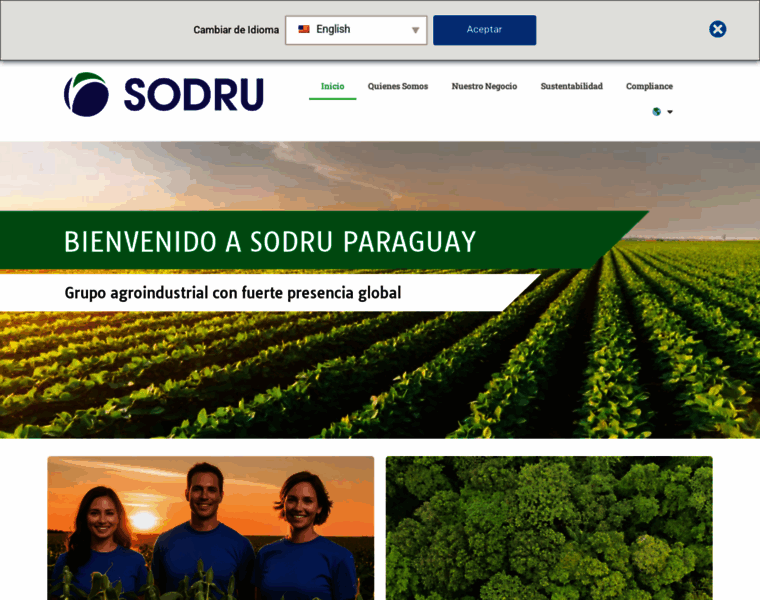Open the thumbnail with three smiling people

click(x=211, y=528)
